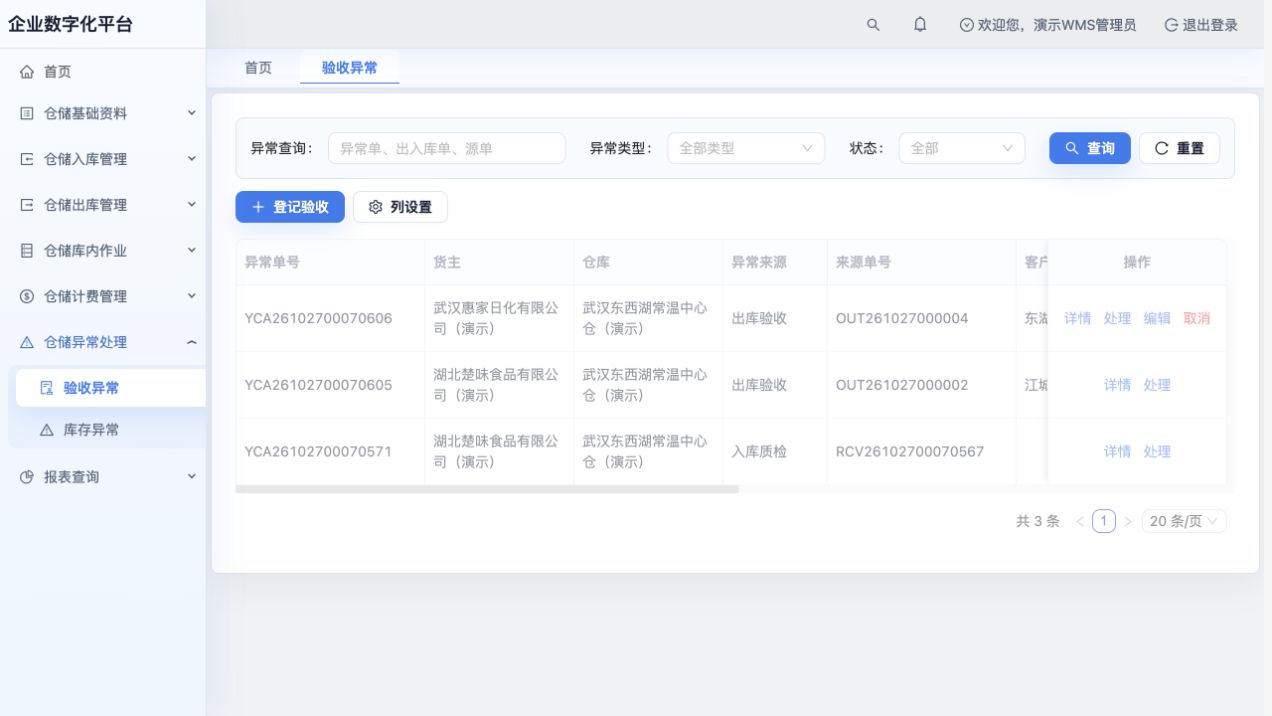Click the user icon beside 欢迎您
This screenshot has height=716, width=1272.
[x=966, y=25]
